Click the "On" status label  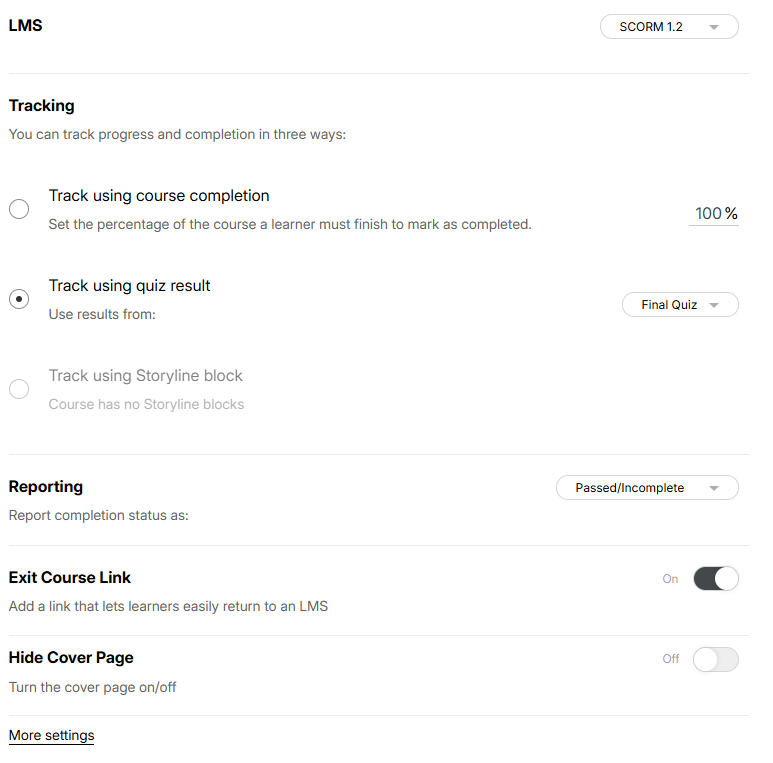670,579
